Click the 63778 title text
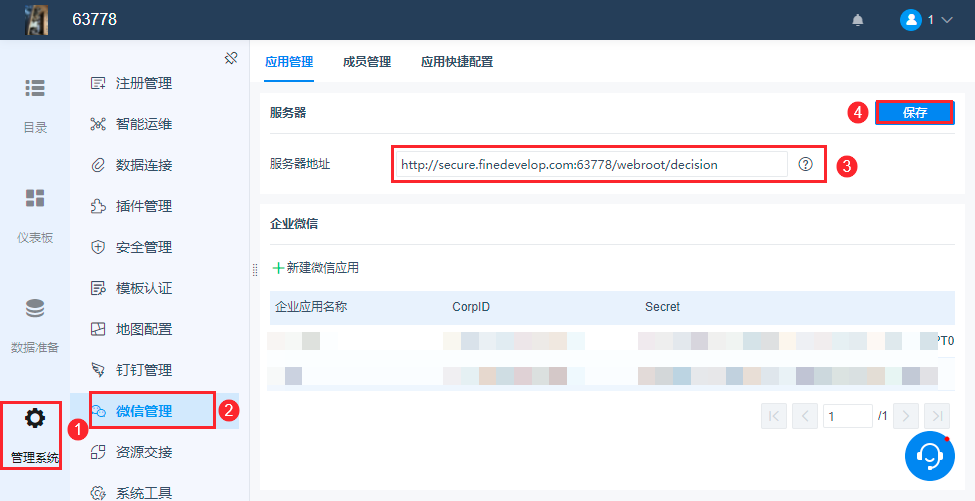 coord(95,19)
